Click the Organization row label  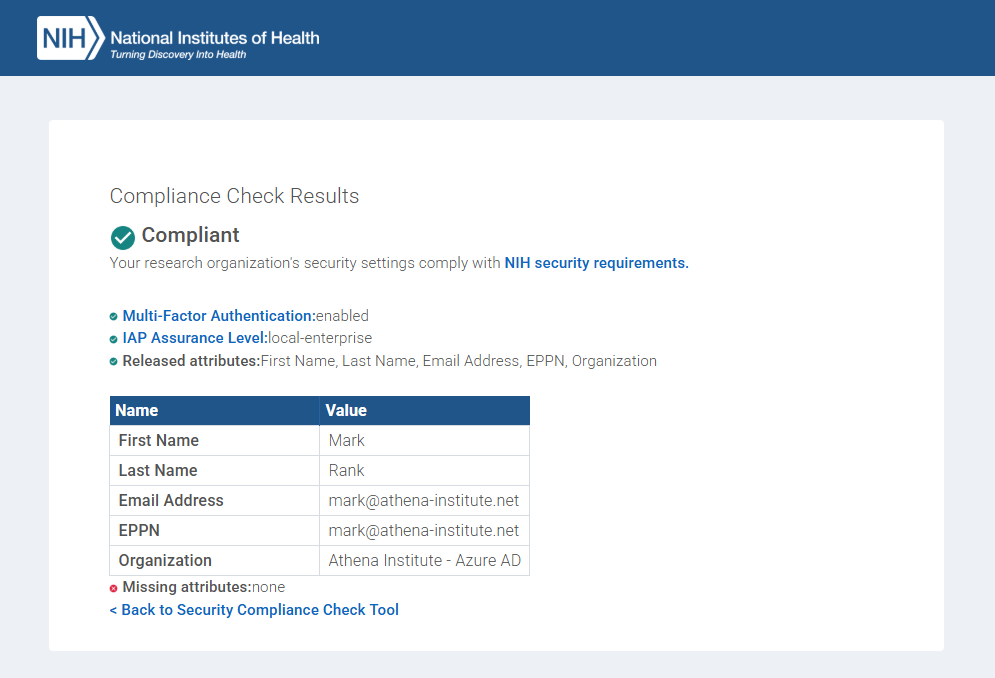coord(165,560)
